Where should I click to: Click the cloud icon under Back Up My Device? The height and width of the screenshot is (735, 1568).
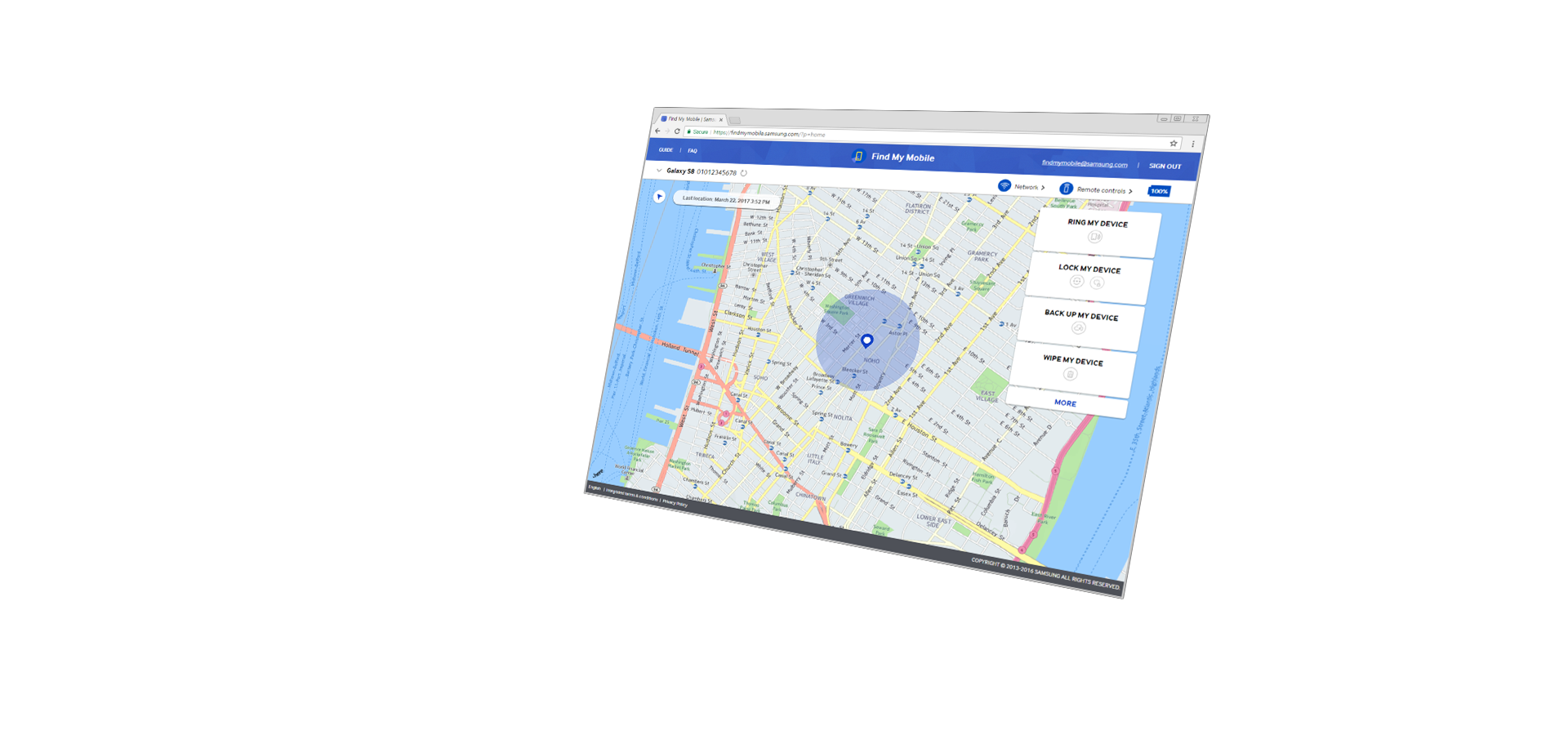click(x=1078, y=328)
